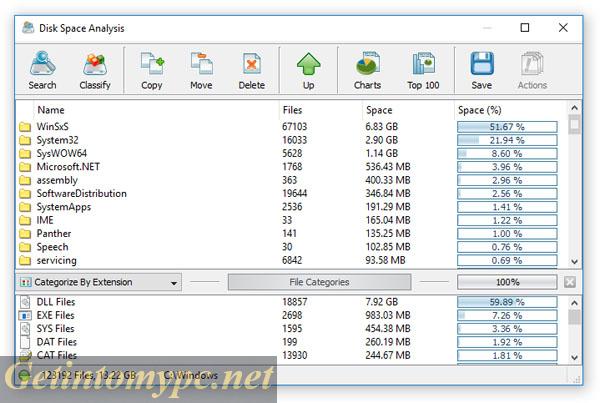The height and width of the screenshot is (403, 600).
Task: Sort by the Space column header
Action: (379, 110)
